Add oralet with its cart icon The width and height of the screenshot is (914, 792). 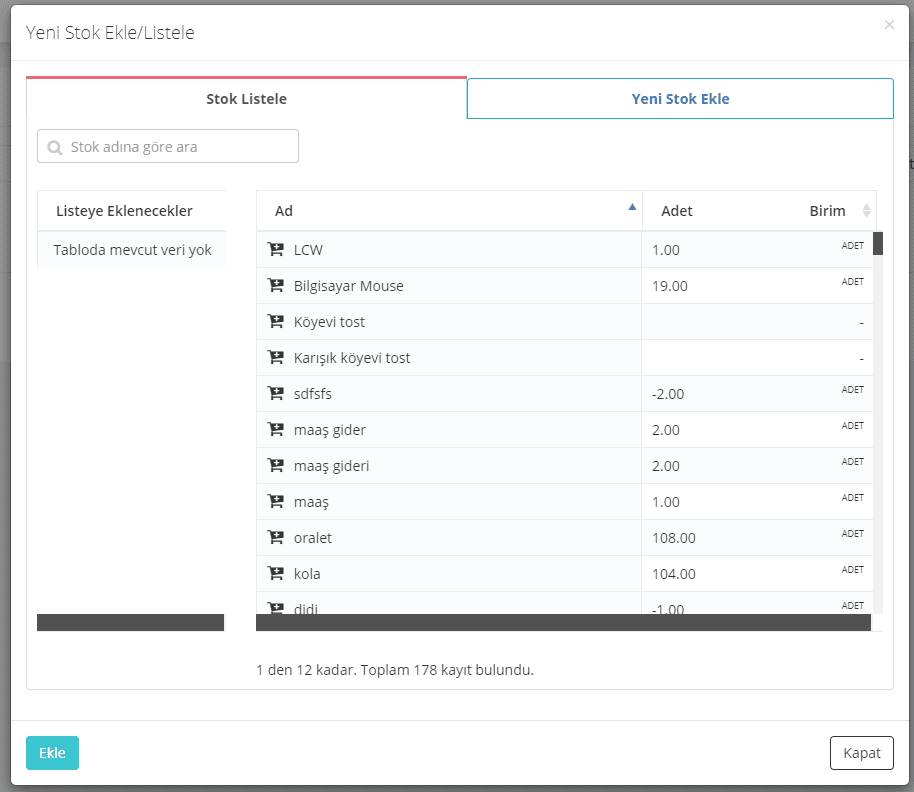click(276, 537)
